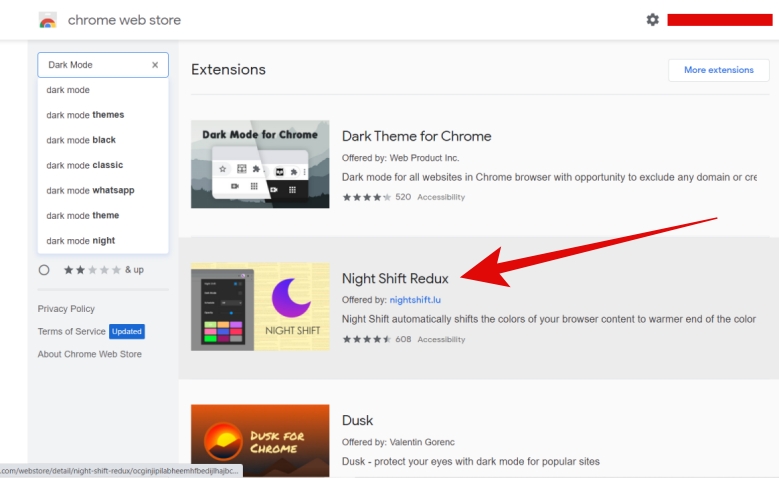Click Accessibility tag under Dark Theme for Chrome
Screen dimensions: 779x478
coord(441,197)
